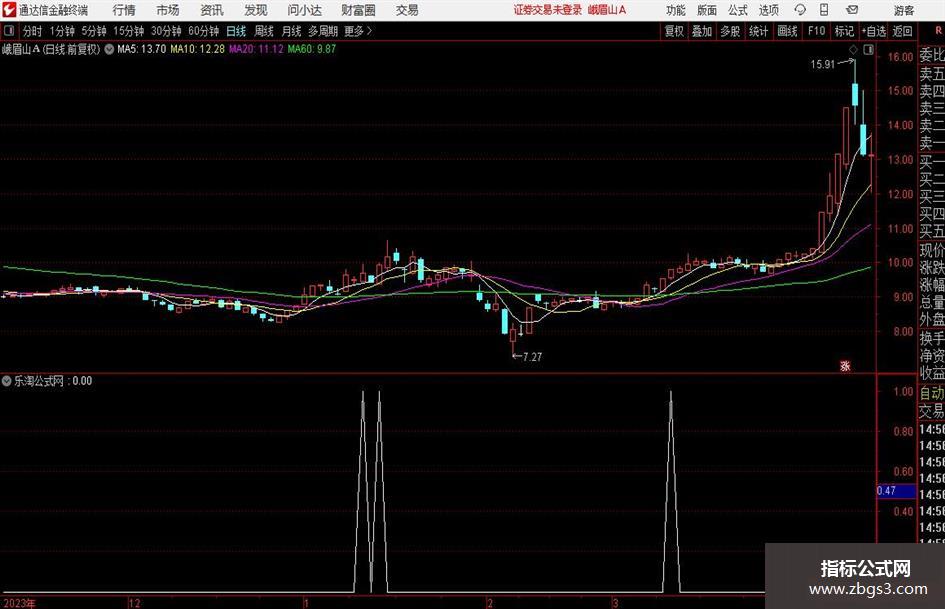Click MA20: 11.12 indicator label
The height and width of the screenshot is (609, 945).
click(x=256, y=49)
